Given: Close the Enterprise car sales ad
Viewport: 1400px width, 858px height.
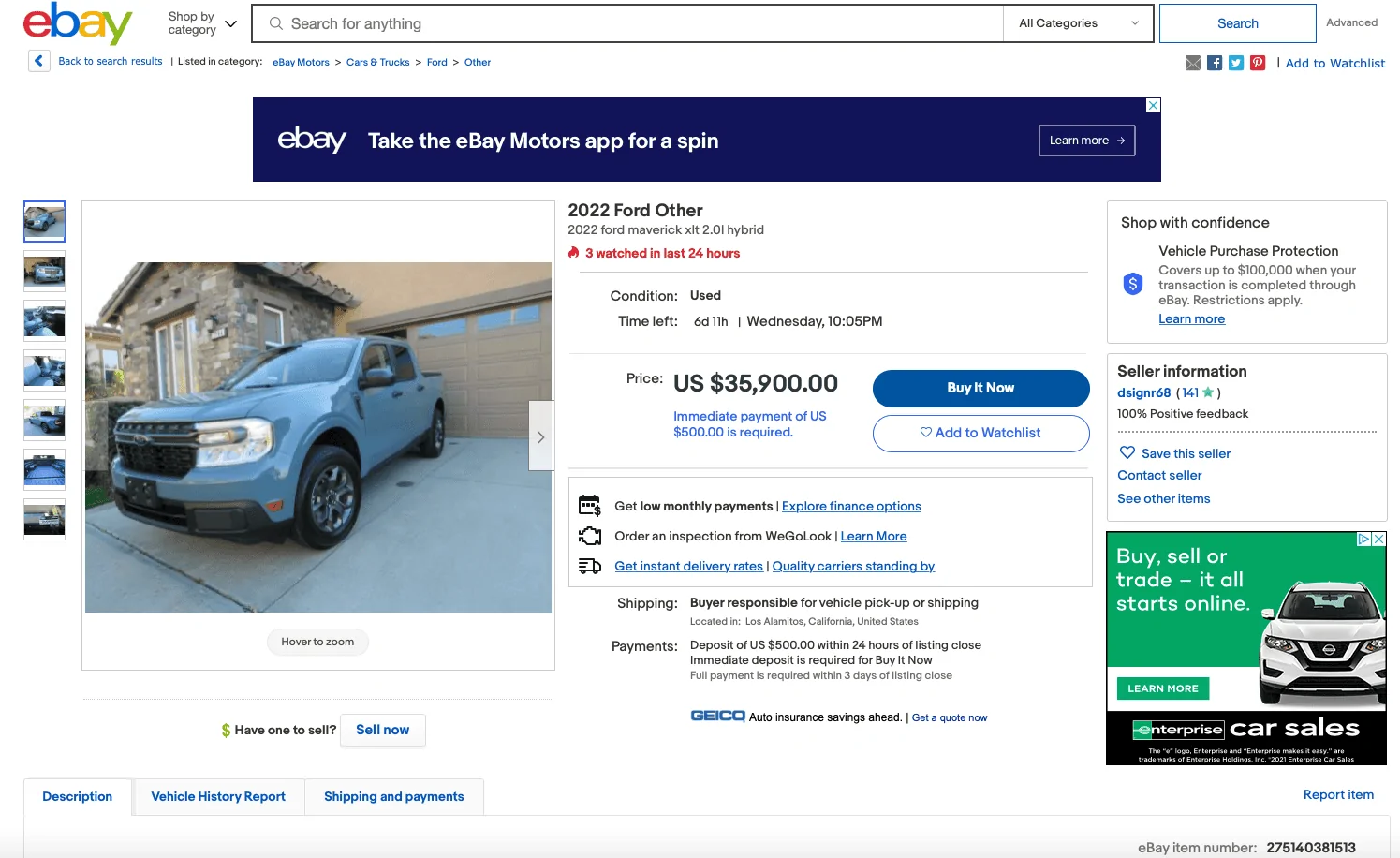Looking at the screenshot, I should tap(1379, 540).
